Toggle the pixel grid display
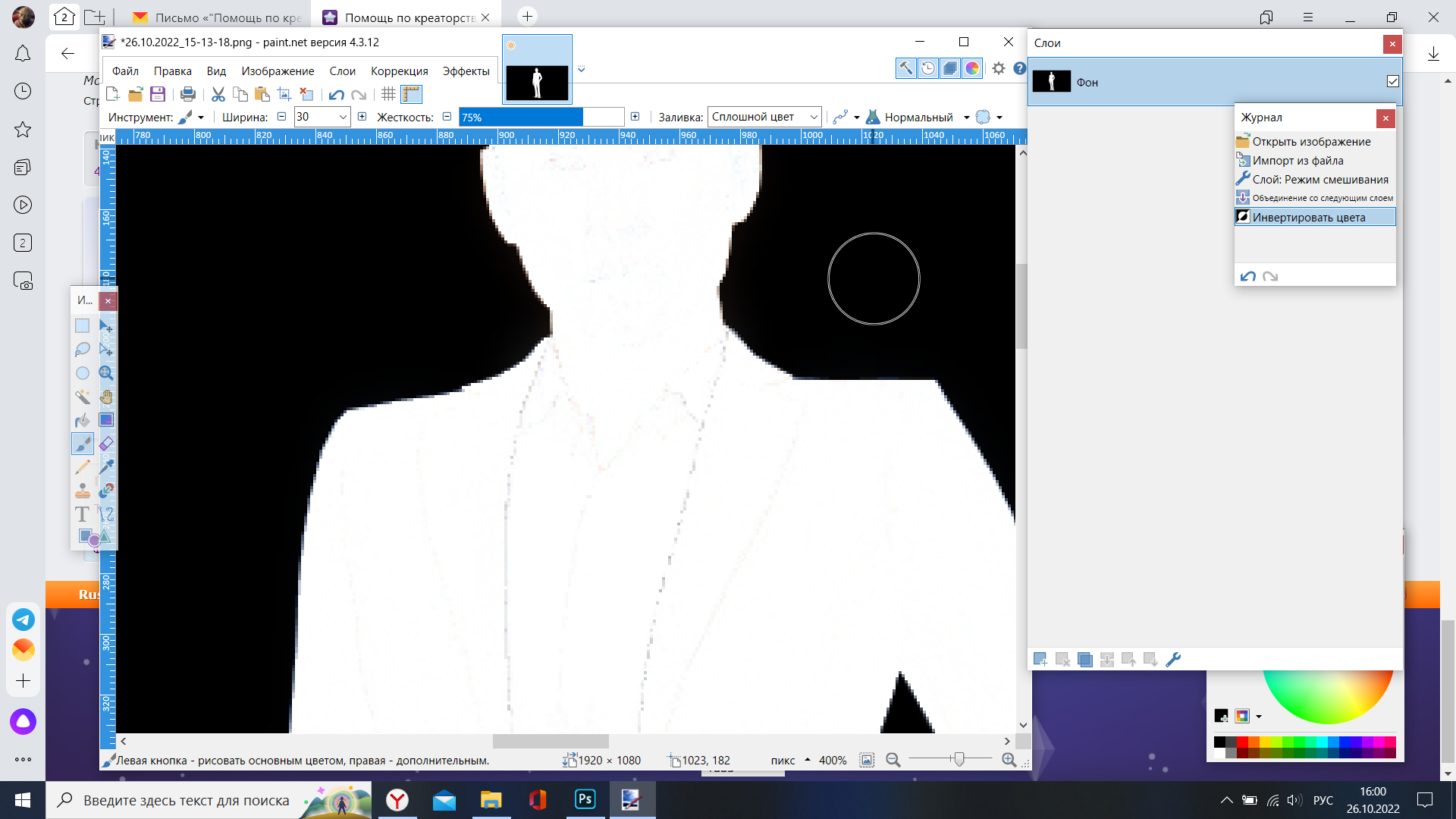The image size is (1456, 819). [388, 94]
